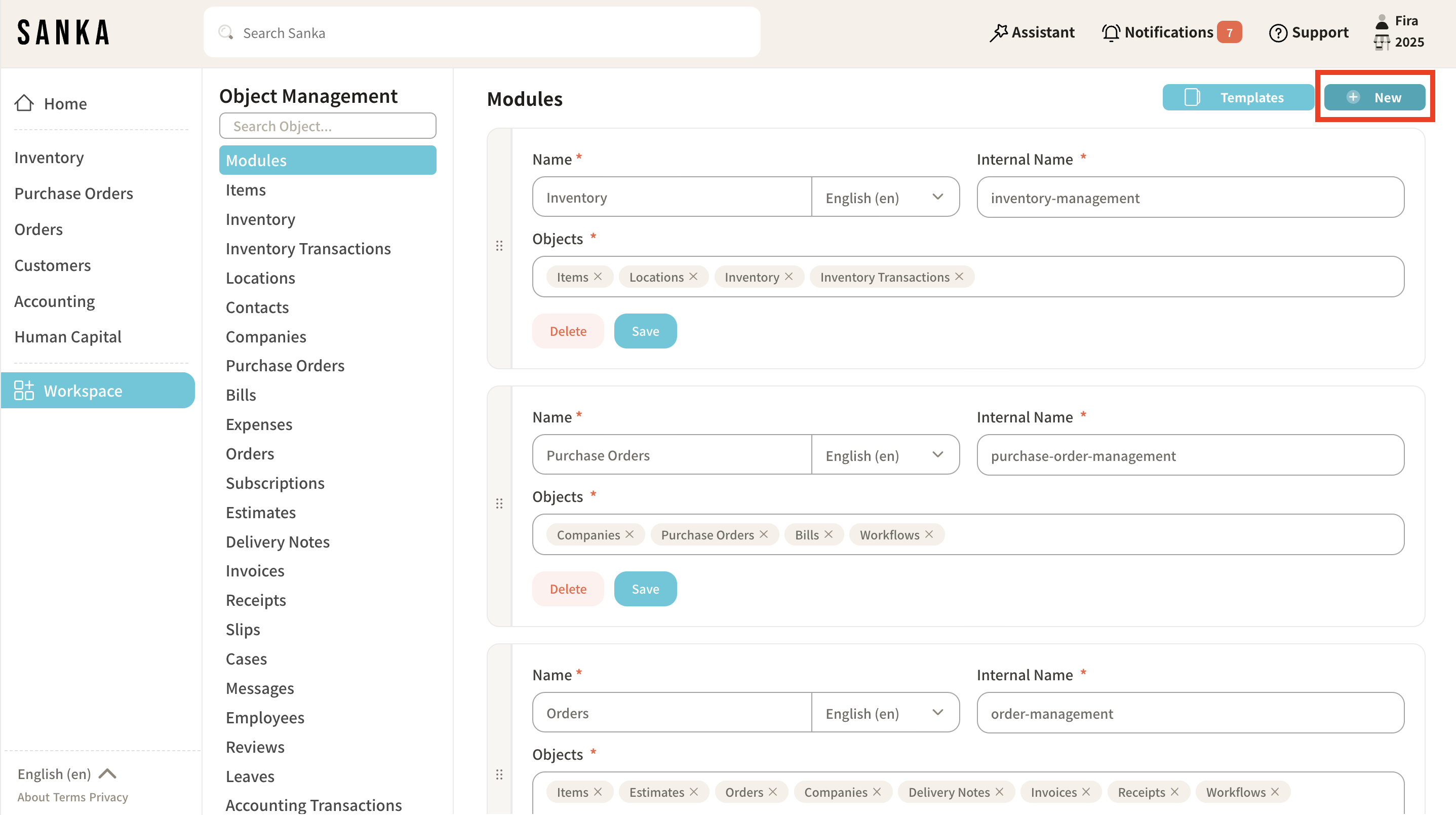Click the Search Object input field

tap(327, 126)
